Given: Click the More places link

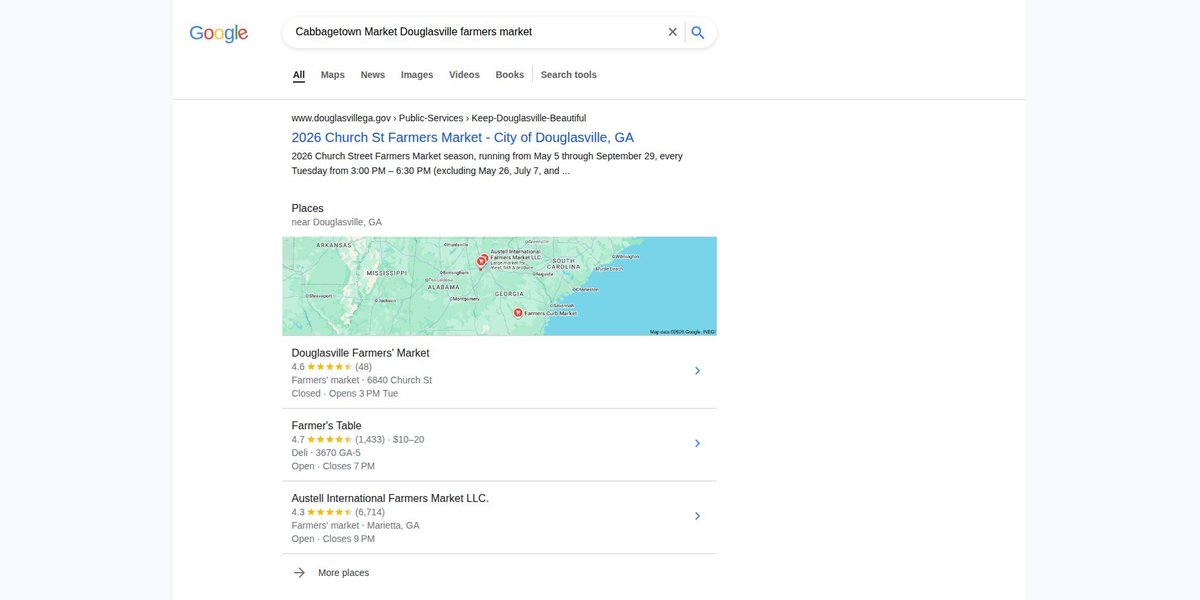Looking at the screenshot, I should coord(343,573).
